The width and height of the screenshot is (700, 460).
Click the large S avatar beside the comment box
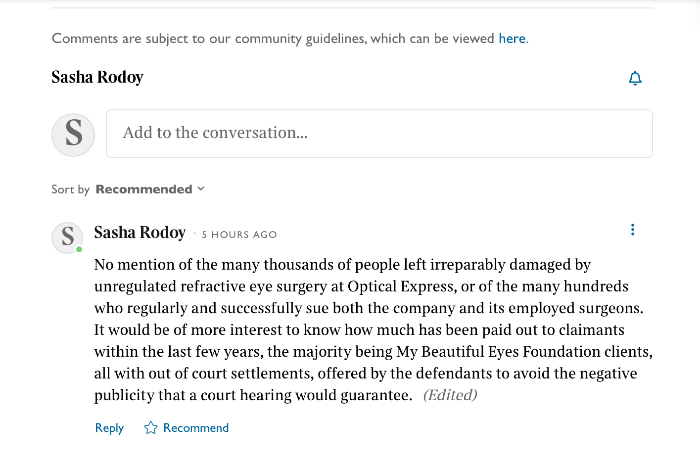click(x=73, y=134)
